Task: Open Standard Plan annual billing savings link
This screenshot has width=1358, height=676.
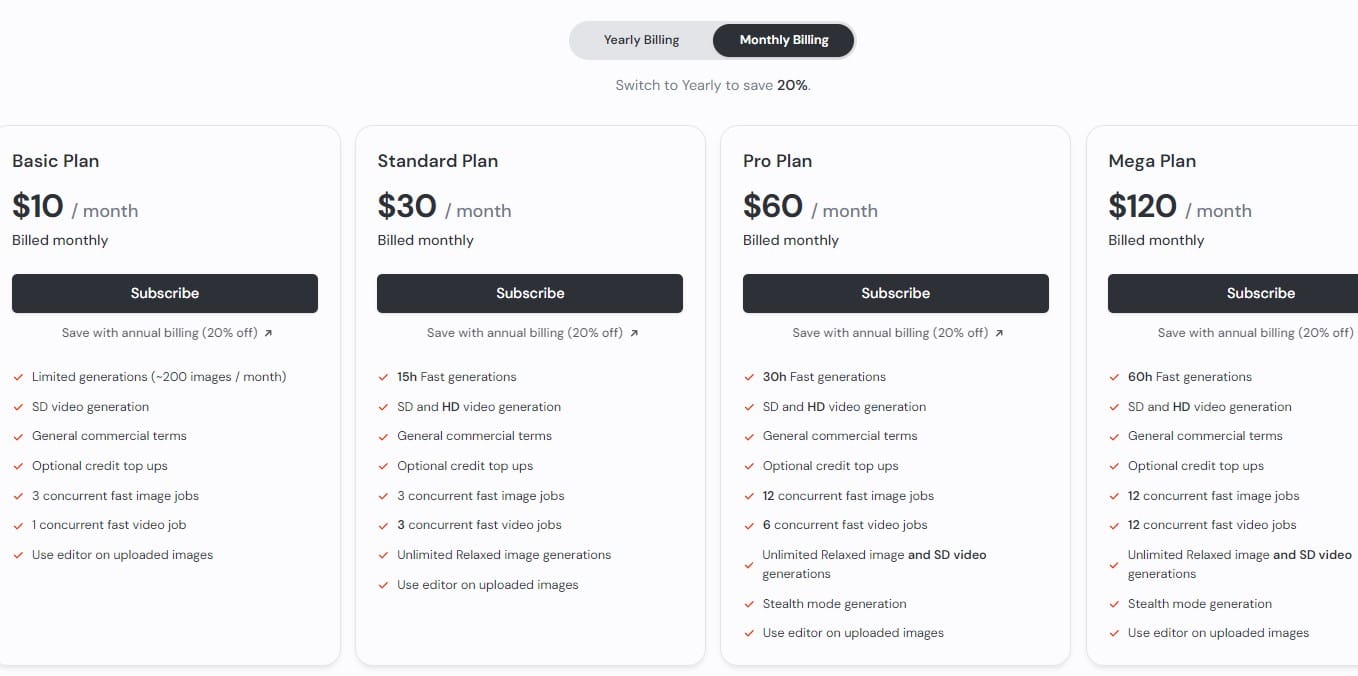Action: tap(525, 333)
